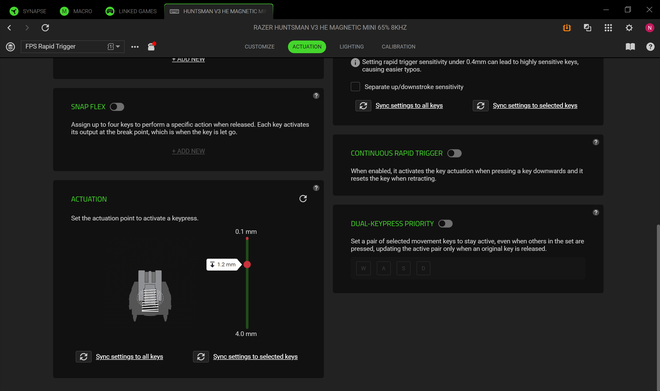
Task: Click sync icon beside actuation 'Sync settings to all keys'
Action: [83, 356]
